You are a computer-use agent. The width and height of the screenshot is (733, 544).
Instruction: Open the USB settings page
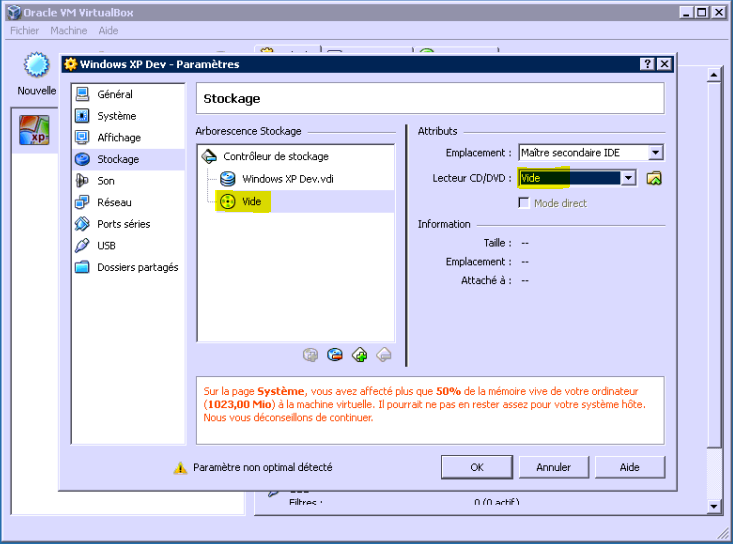coord(106,245)
